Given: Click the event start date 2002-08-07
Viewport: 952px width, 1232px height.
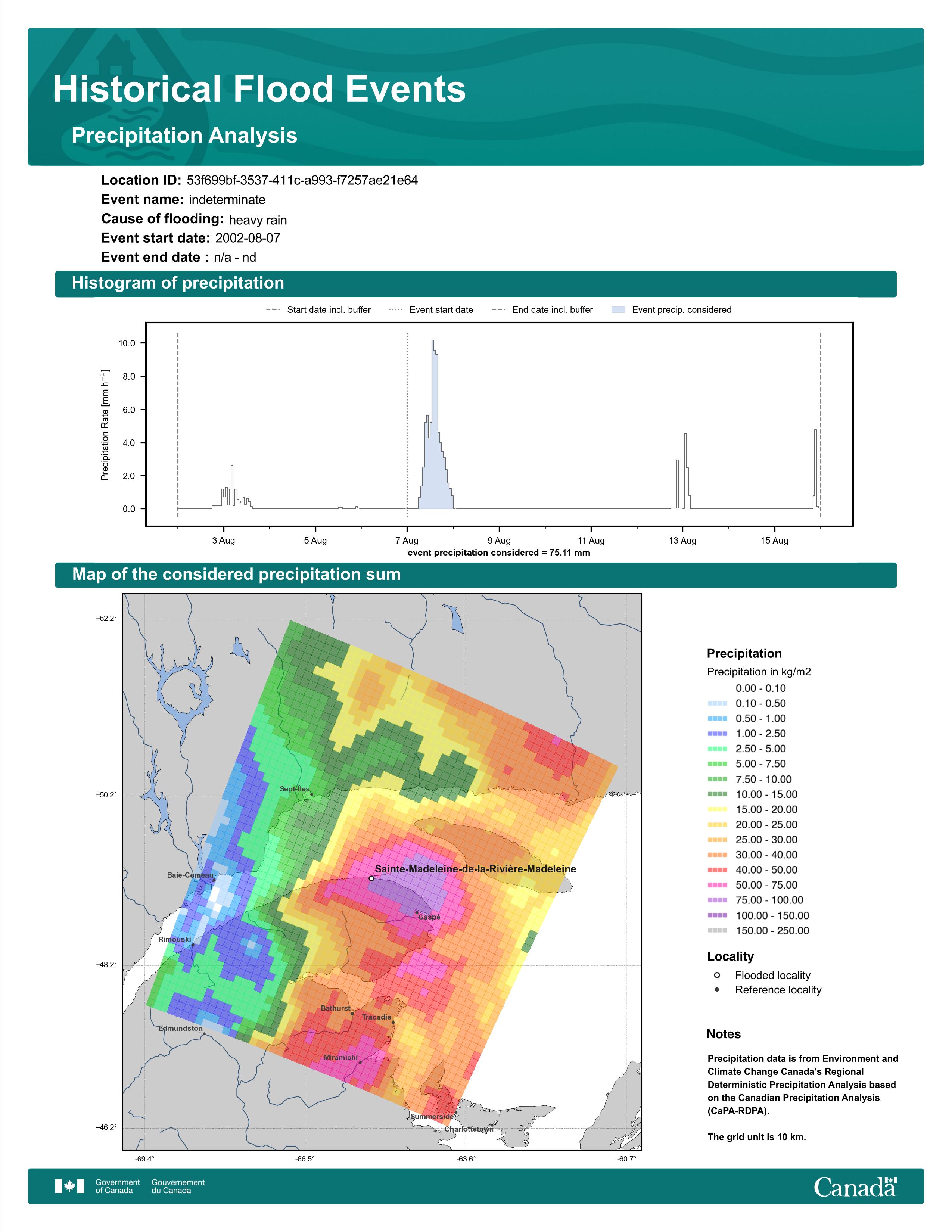Looking at the screenshot, I should (248, 238).
